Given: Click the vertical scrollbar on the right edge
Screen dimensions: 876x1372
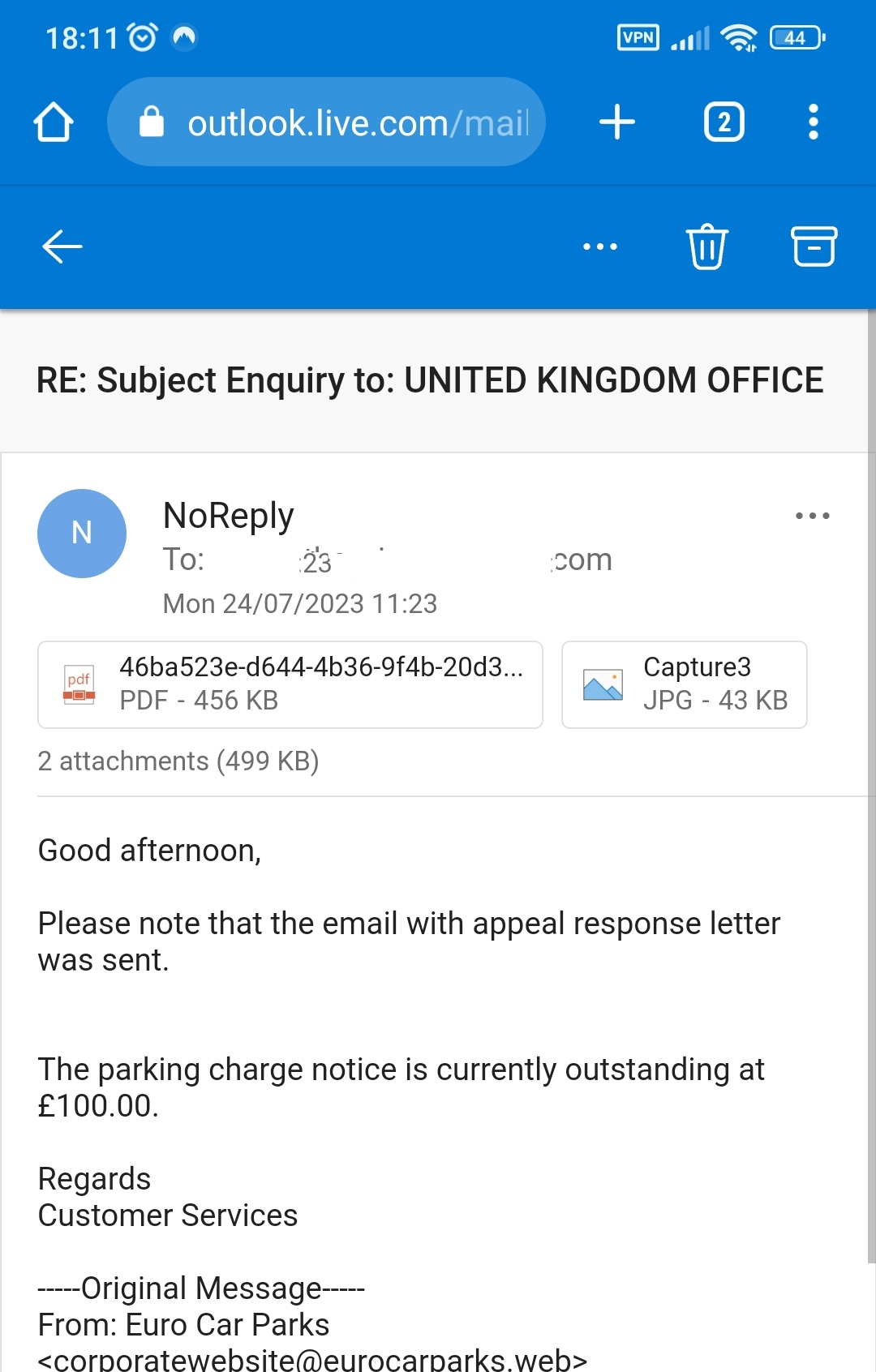Looking at the screenshot, I should coord(871,785).
